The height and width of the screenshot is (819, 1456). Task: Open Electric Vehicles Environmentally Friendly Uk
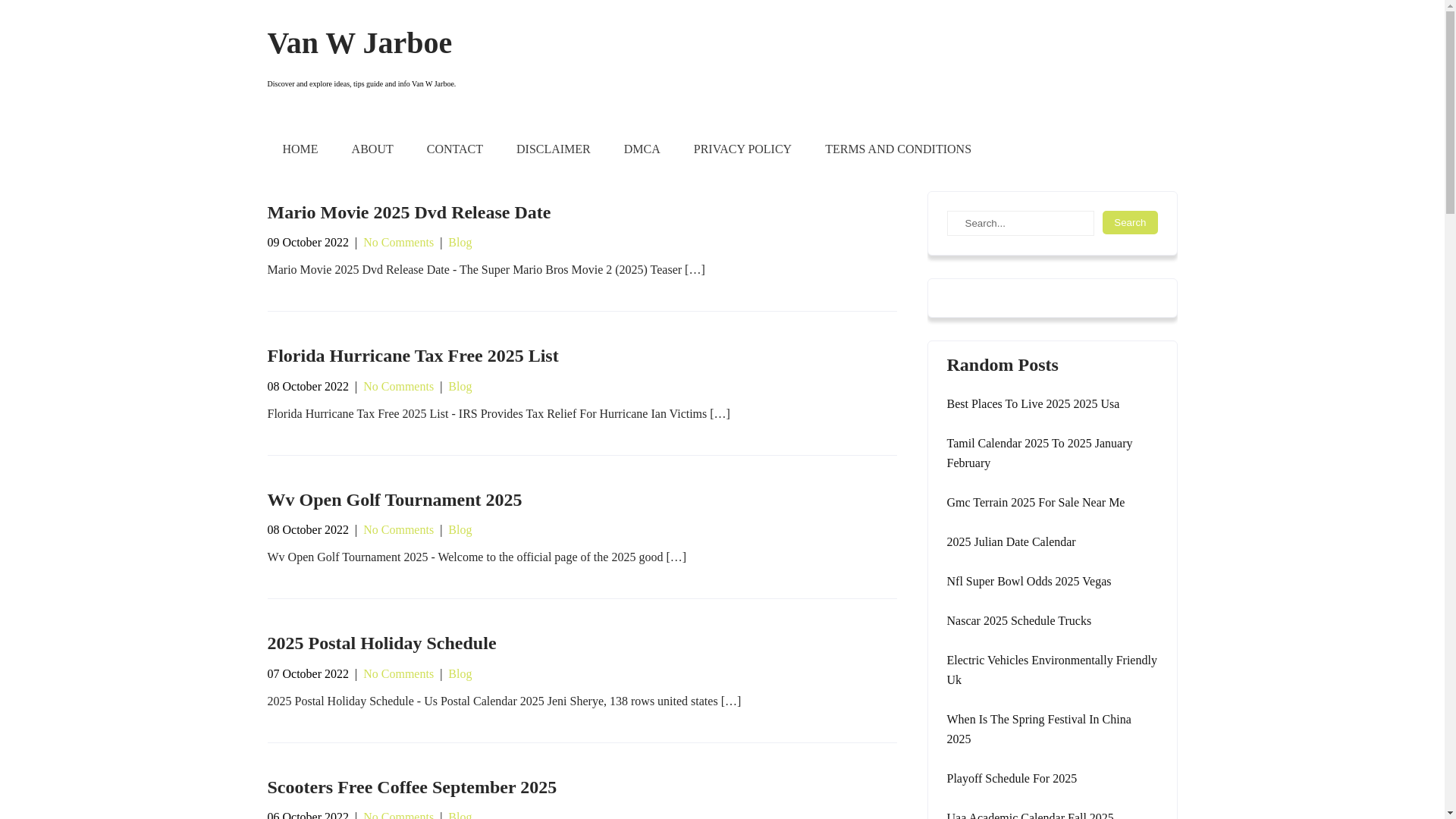pos(1052,670)
